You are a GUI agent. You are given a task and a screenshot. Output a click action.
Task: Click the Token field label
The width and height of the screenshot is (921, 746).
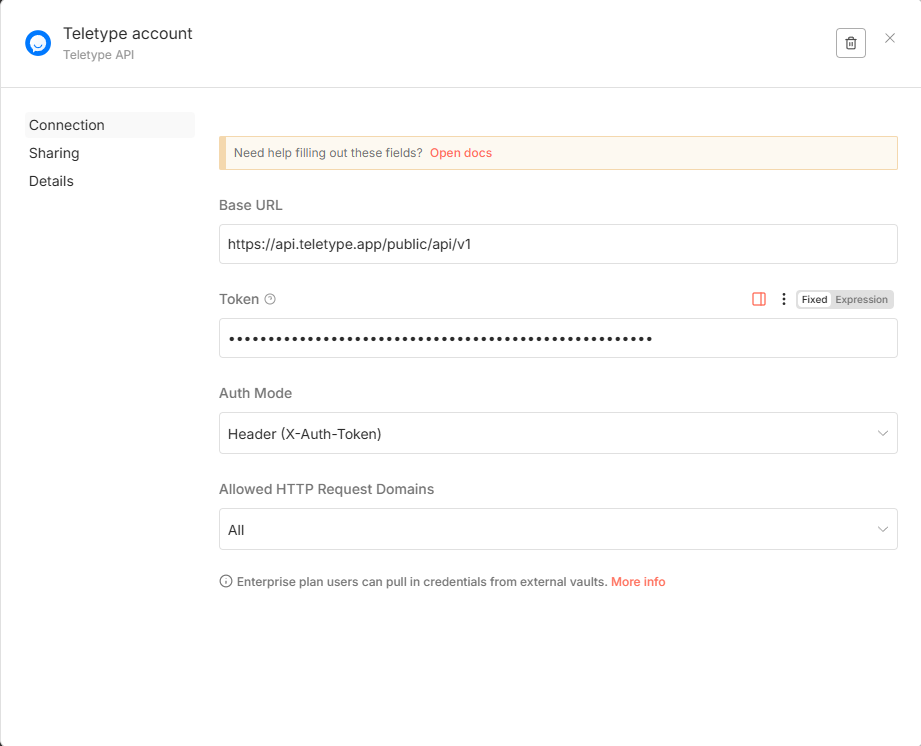239,299
